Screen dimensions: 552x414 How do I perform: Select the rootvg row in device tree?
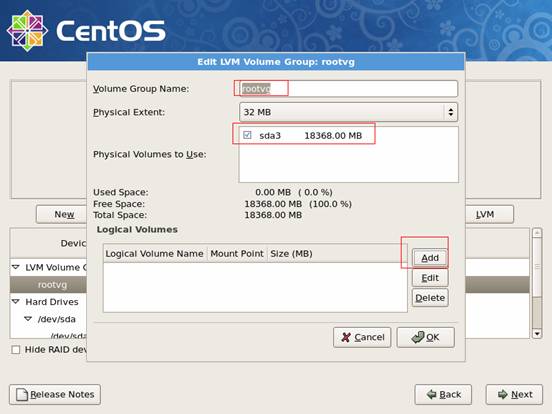pyautogui.click(x=49, y=284)
